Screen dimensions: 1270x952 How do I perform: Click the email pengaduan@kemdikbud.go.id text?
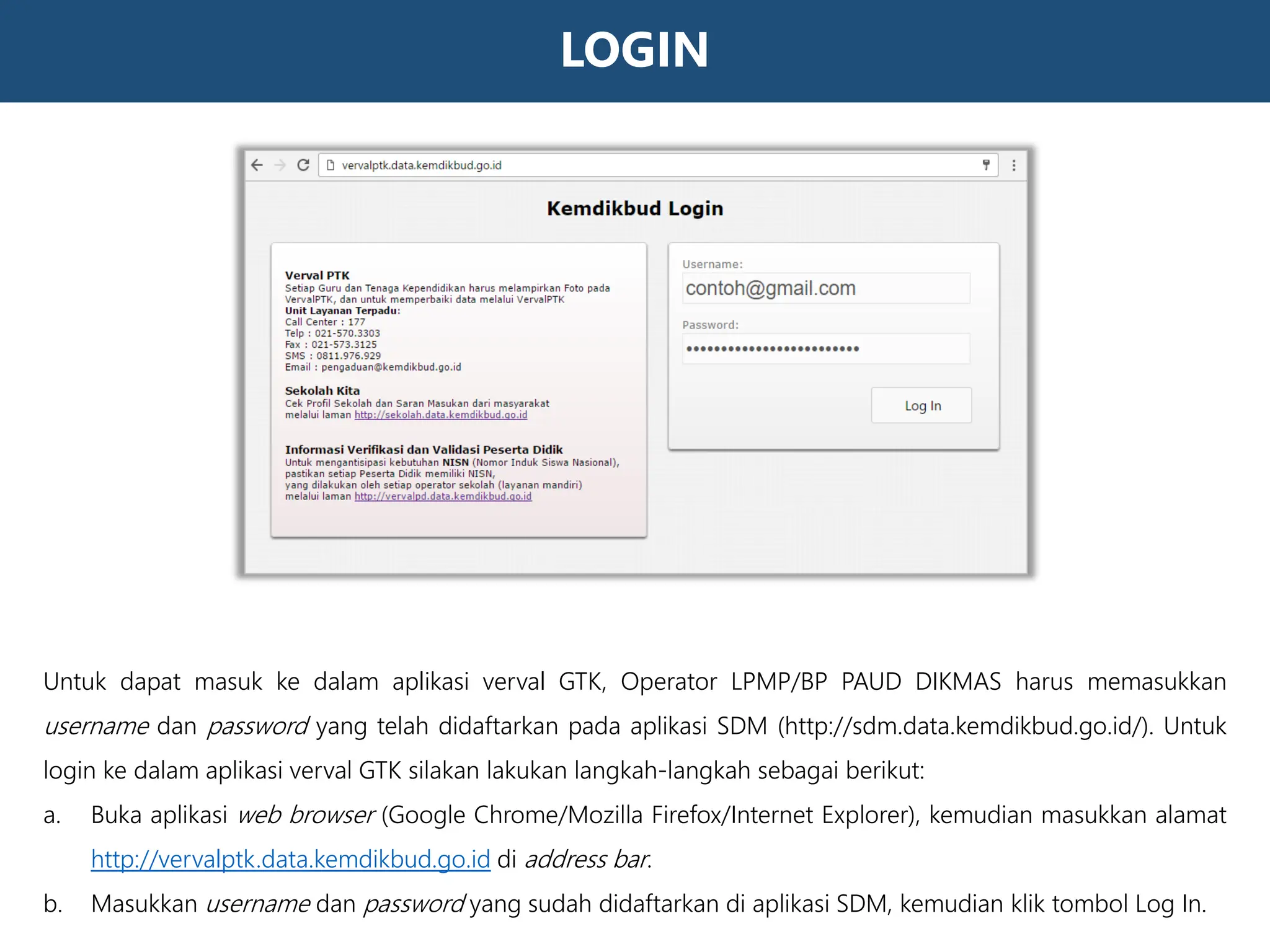(x=391, y=367)
